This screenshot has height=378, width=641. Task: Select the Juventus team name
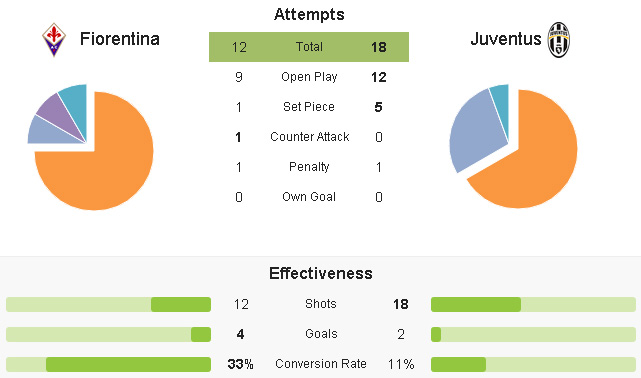[x=506, y=39]
